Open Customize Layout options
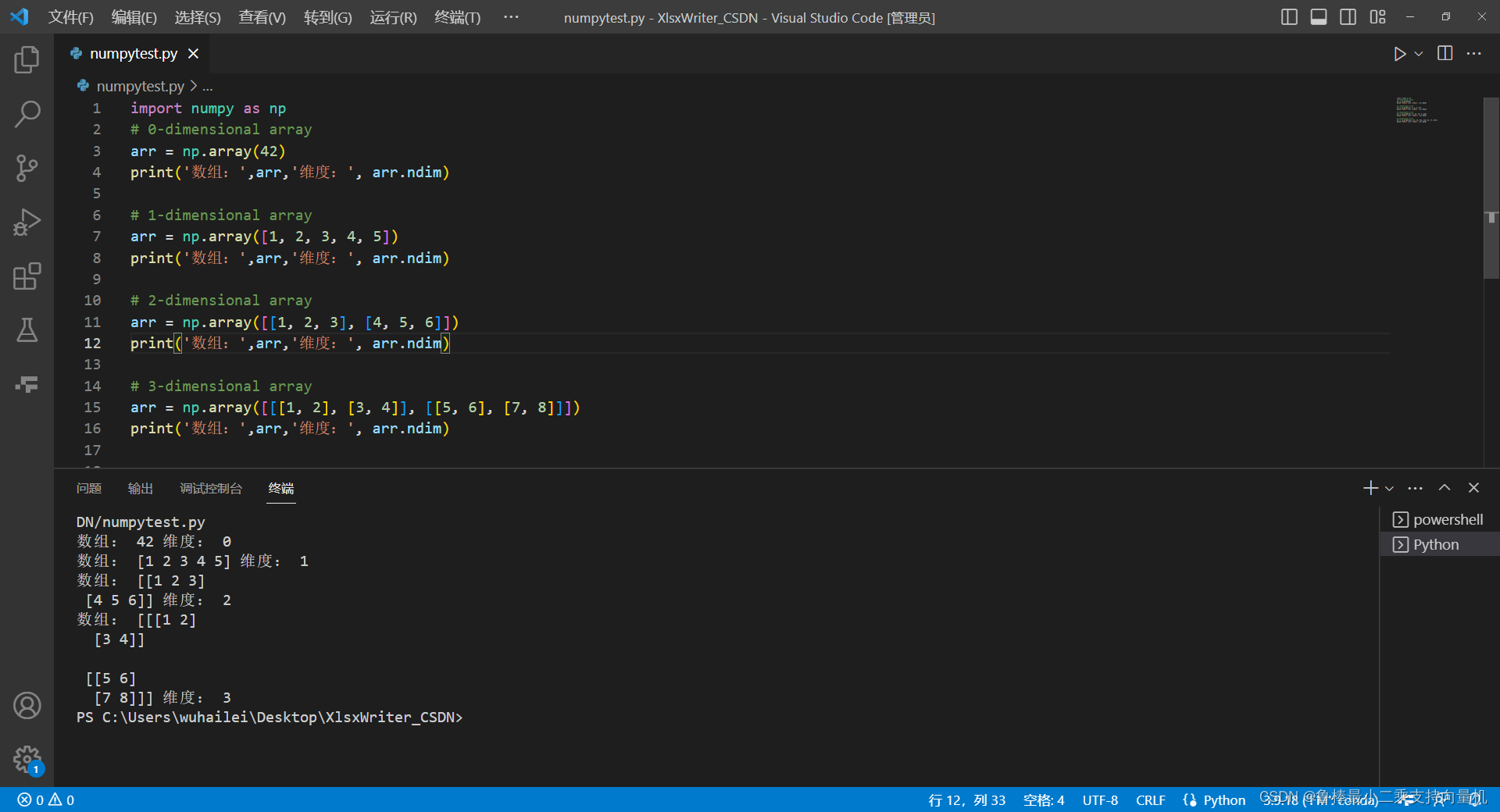Screen dimensions: 1500x812 1377,17
